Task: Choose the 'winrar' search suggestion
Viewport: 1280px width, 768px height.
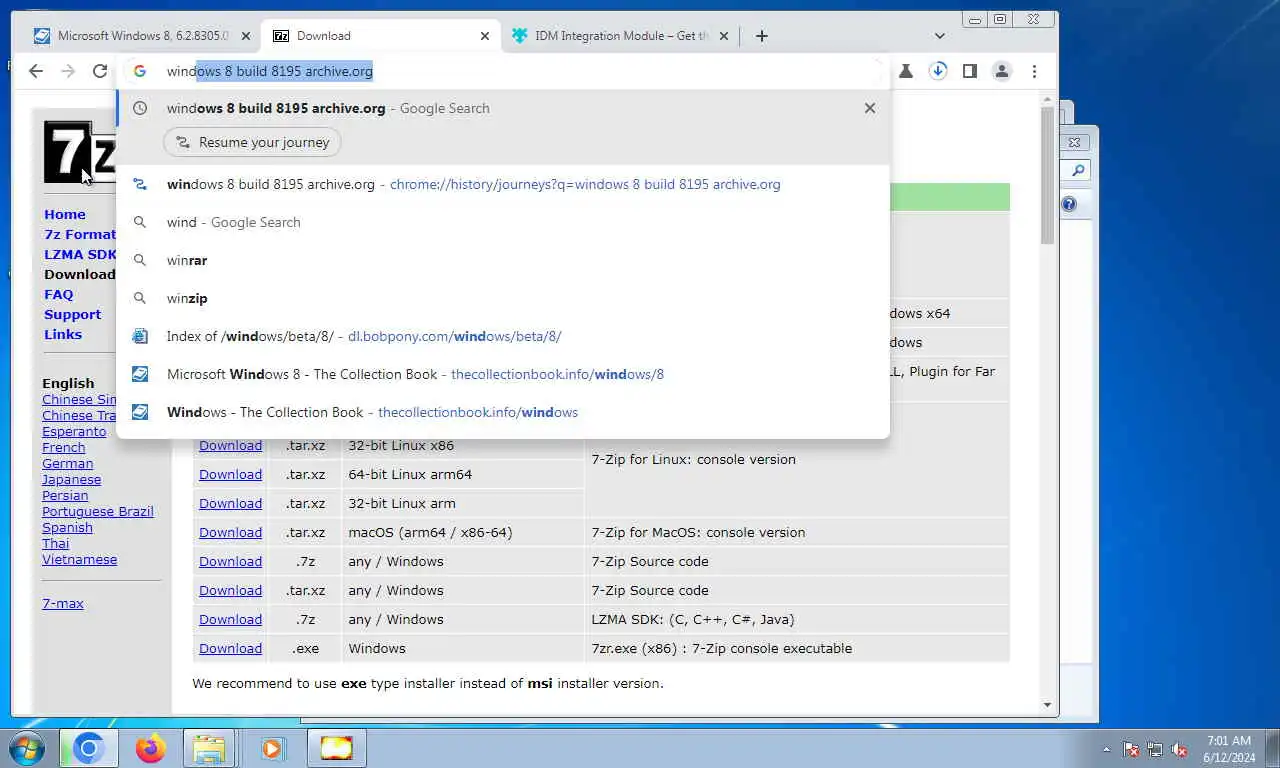Action: (503, 260)
